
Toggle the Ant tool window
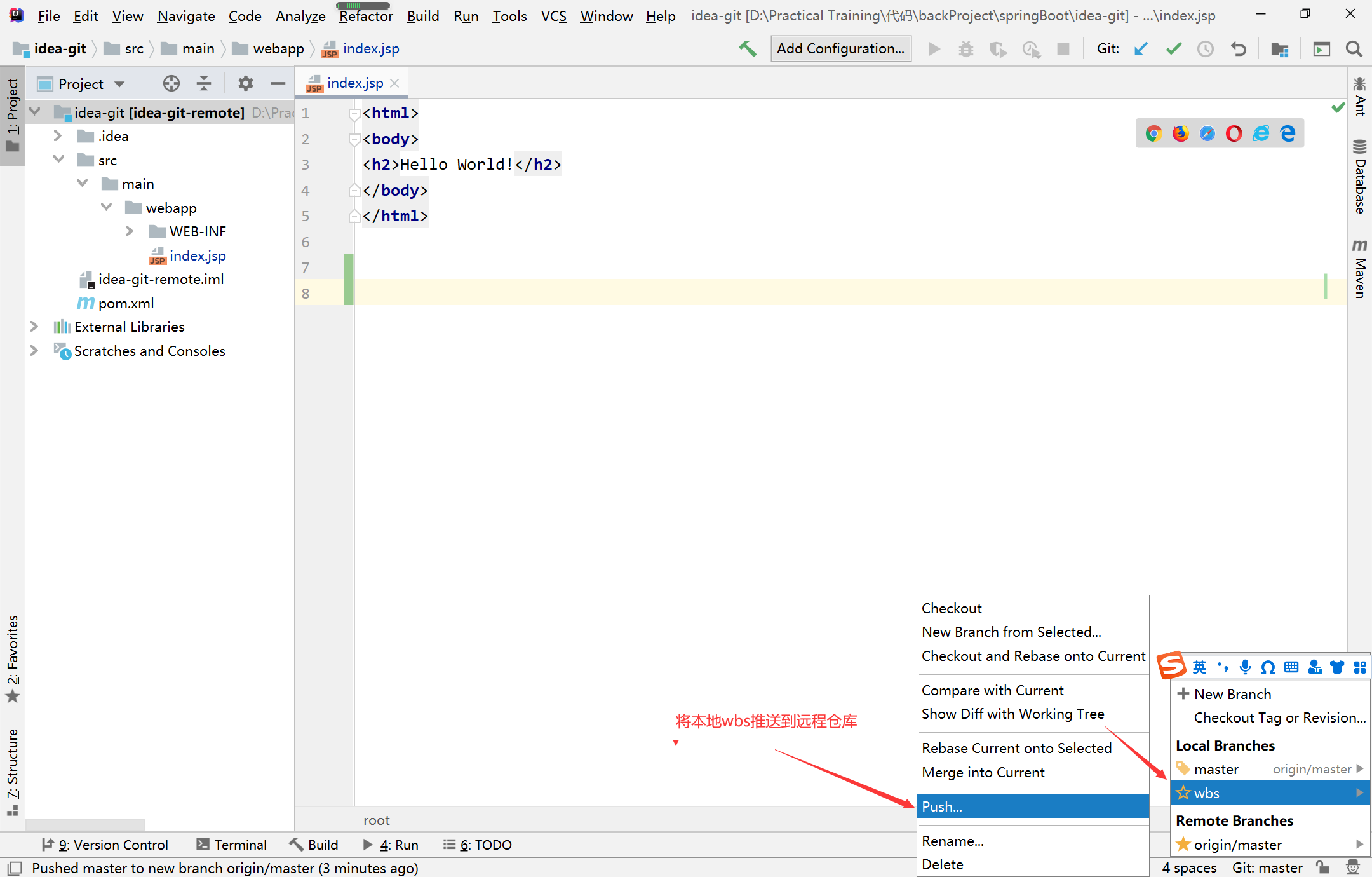[1359, 97]
